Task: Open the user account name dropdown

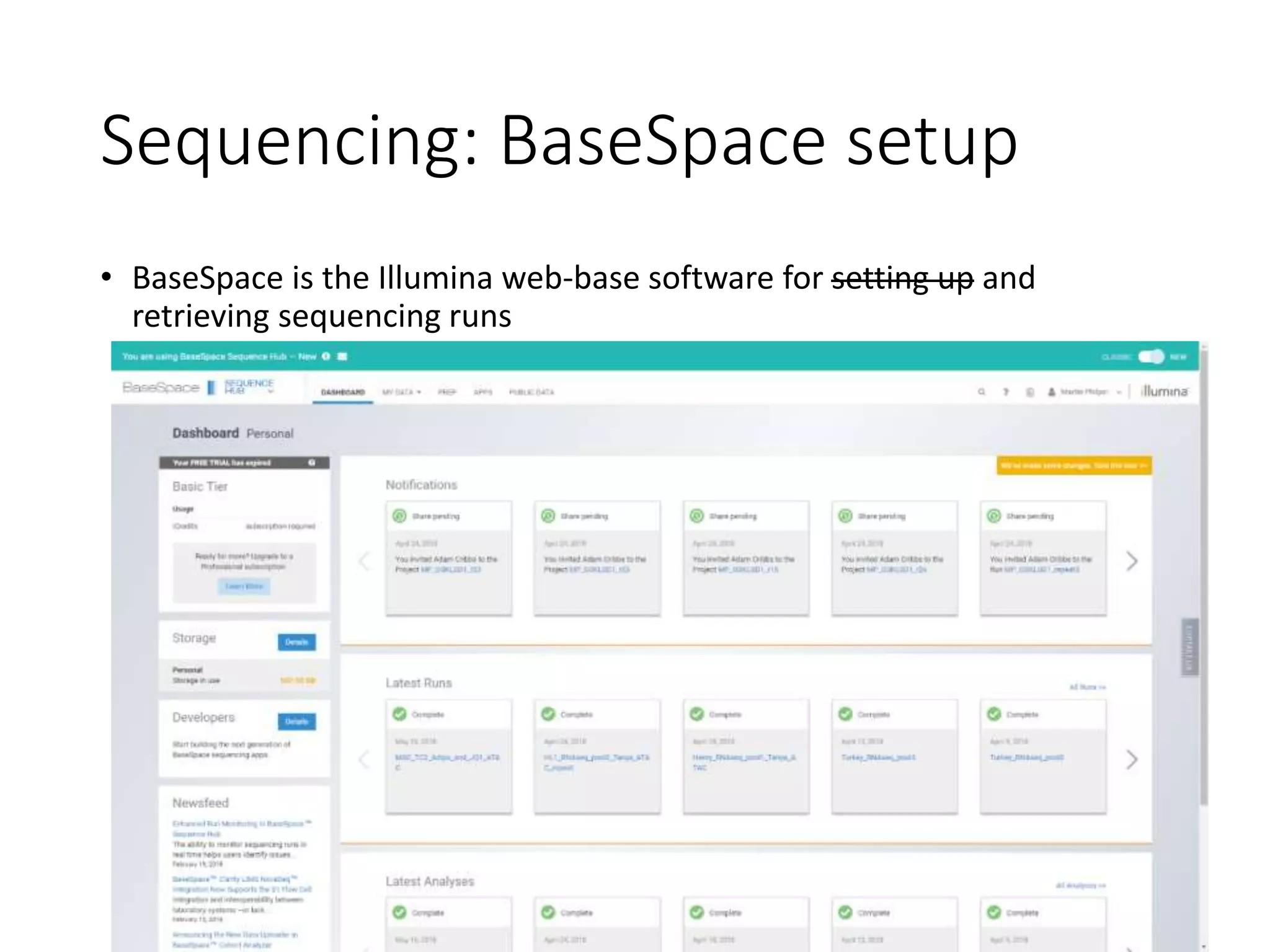Action: tap(1091, 392)
